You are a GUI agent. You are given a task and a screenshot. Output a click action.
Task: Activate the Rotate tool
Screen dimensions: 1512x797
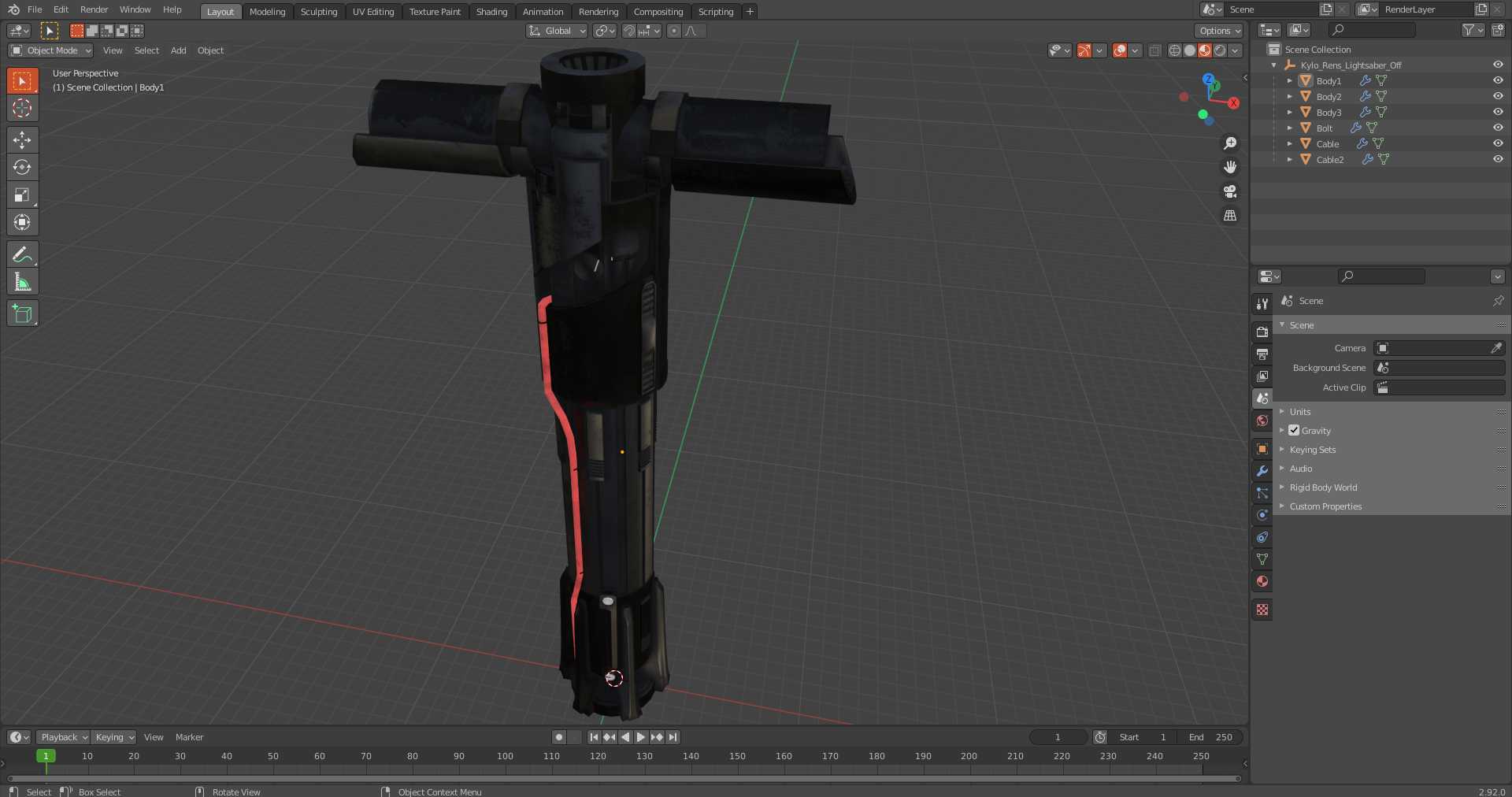tap(22, 167)
